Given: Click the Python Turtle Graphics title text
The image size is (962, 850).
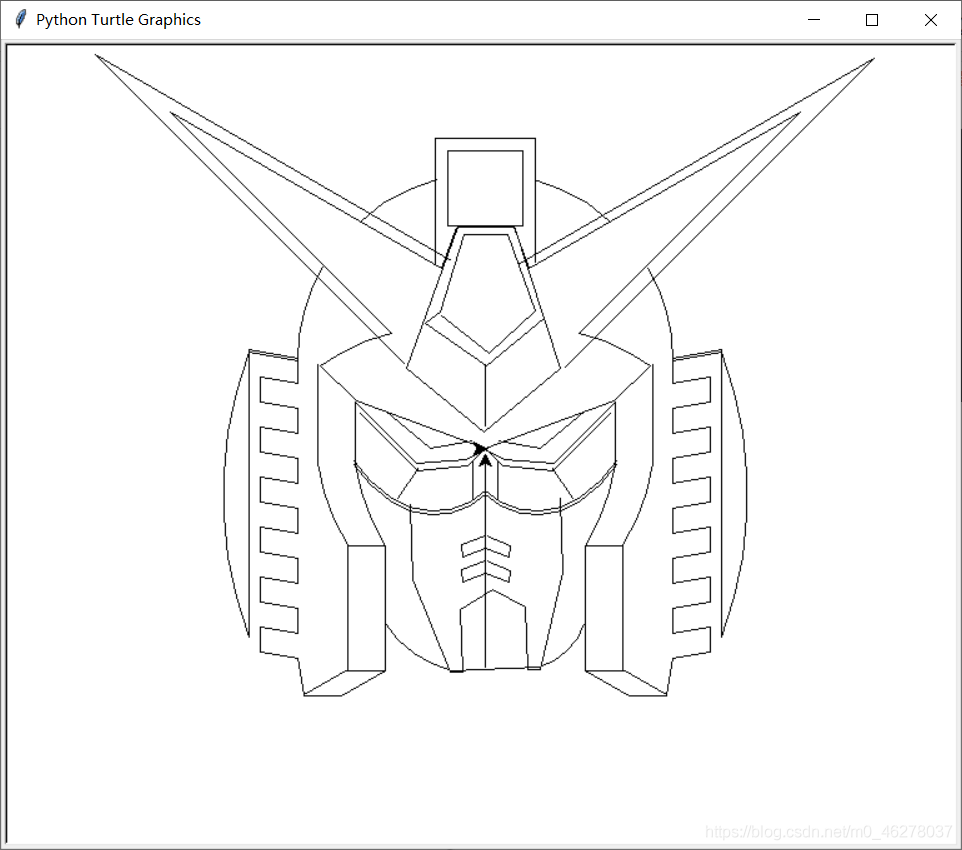Looking at the screenshot, I should pyautogui.click(x=118, y=20).
